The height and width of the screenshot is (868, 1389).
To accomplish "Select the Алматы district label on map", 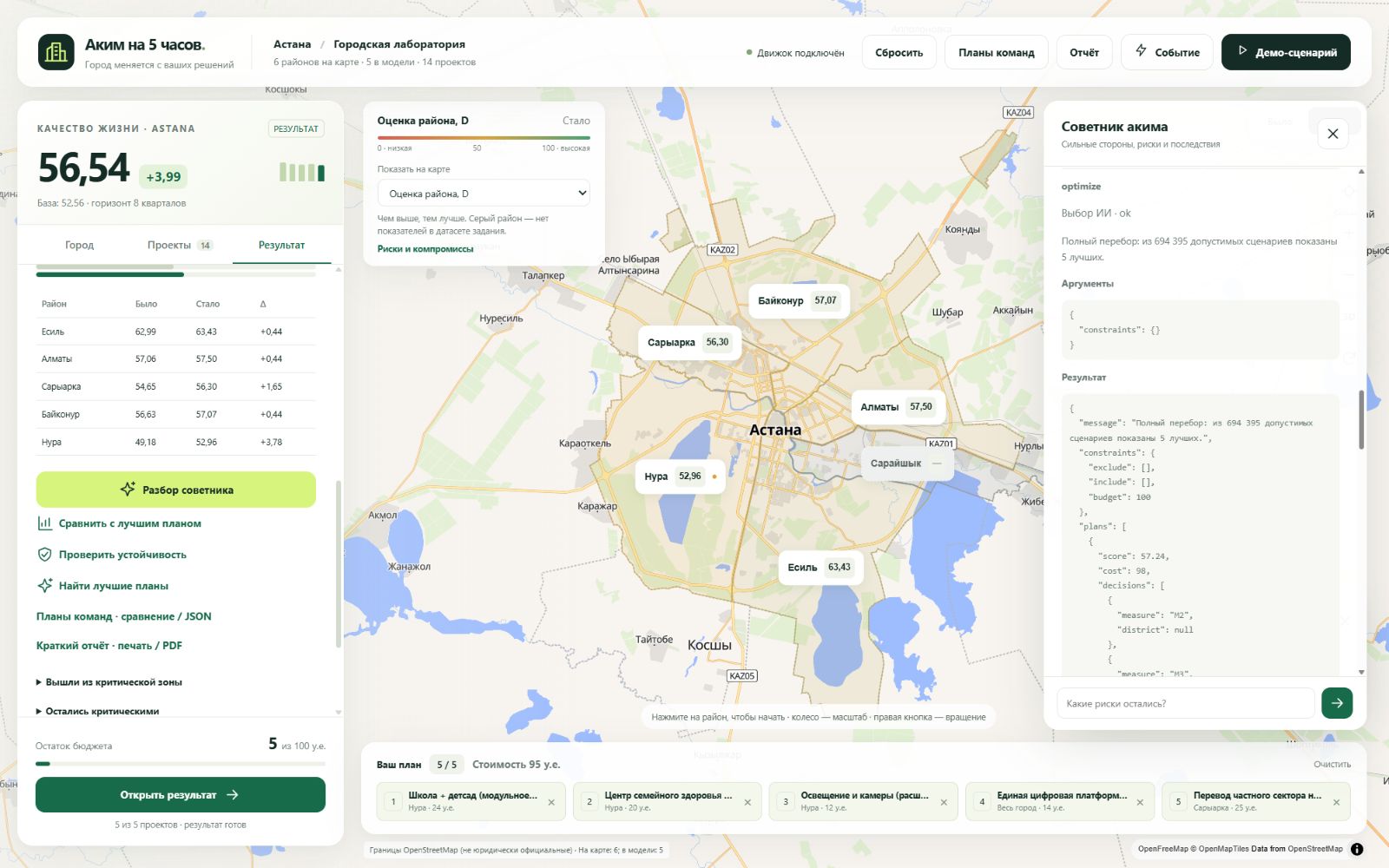I will click(x=897, y=406).
